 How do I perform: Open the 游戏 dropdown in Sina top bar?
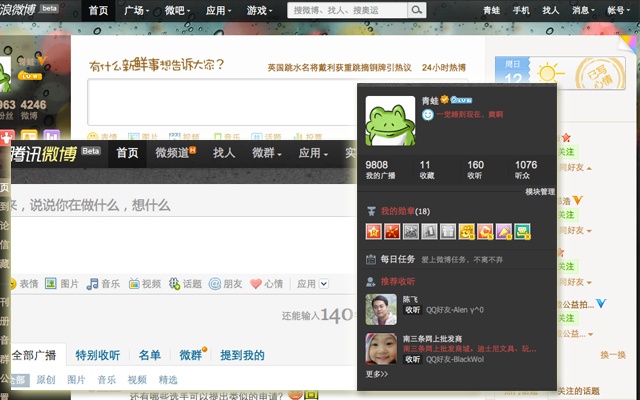[x=259, y=10]
